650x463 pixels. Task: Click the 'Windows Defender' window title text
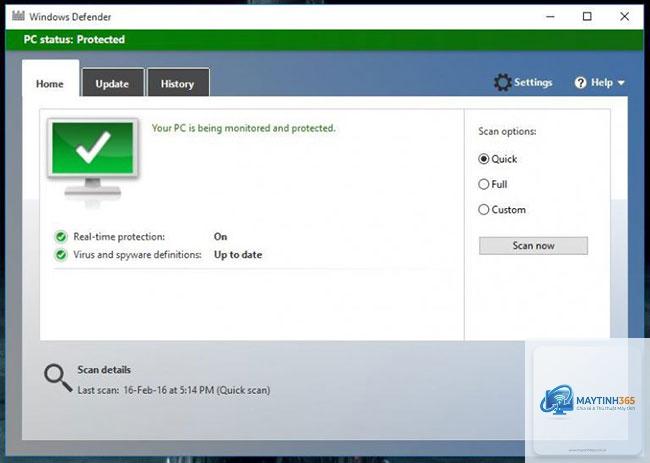pos(70,17)
